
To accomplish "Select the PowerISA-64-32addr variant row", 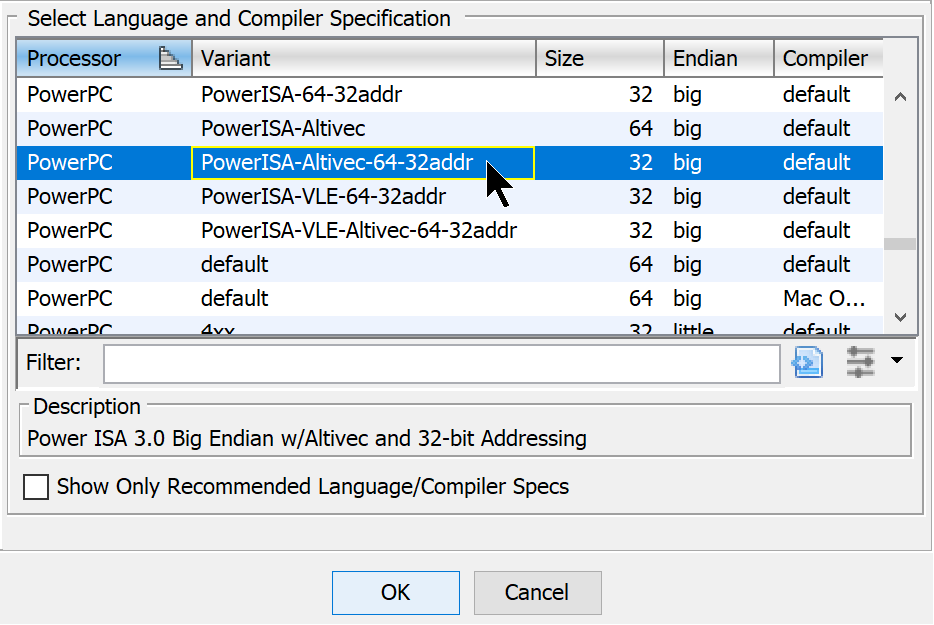I will pyautogui.click(x=300, y=94).
